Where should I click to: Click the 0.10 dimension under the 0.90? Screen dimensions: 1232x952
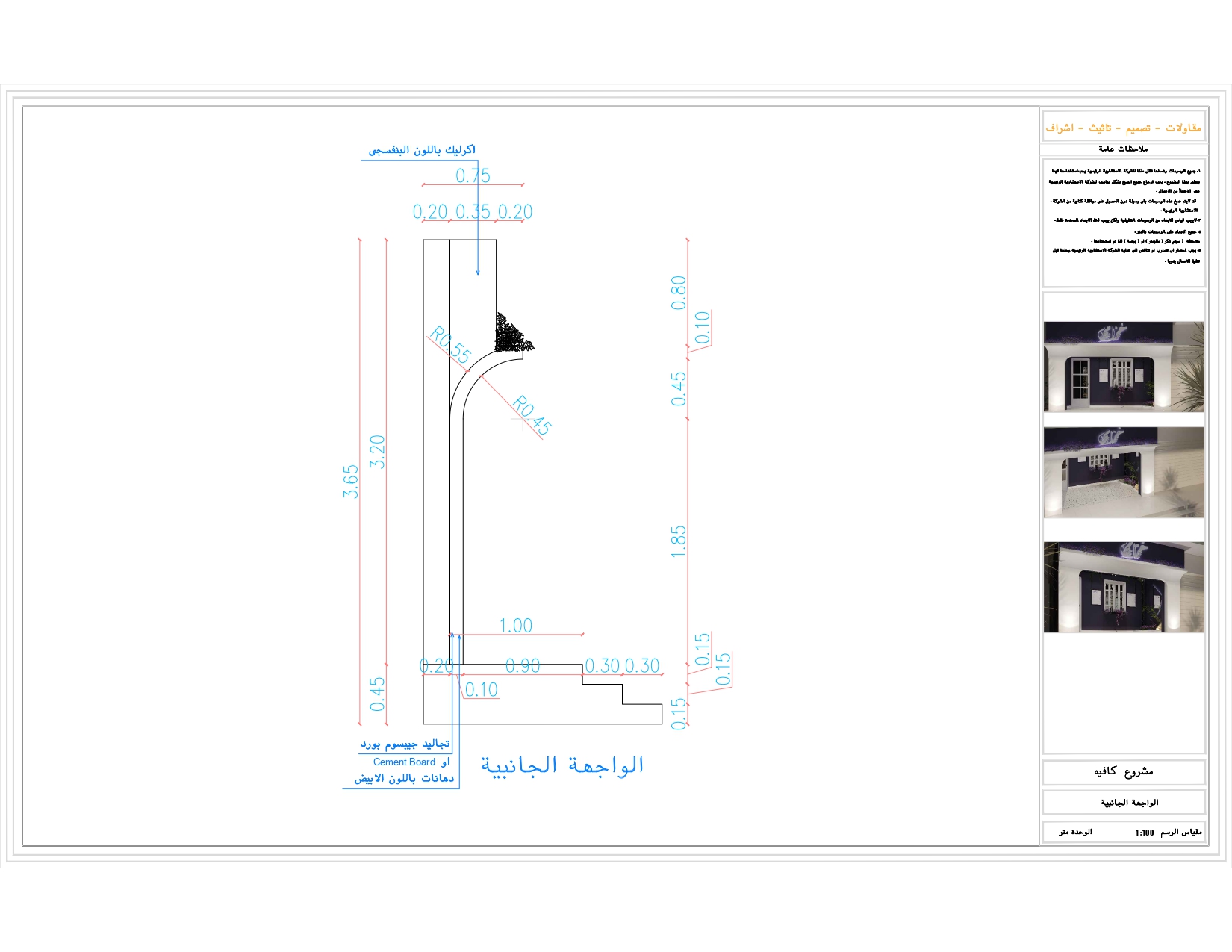coord(482,690)
